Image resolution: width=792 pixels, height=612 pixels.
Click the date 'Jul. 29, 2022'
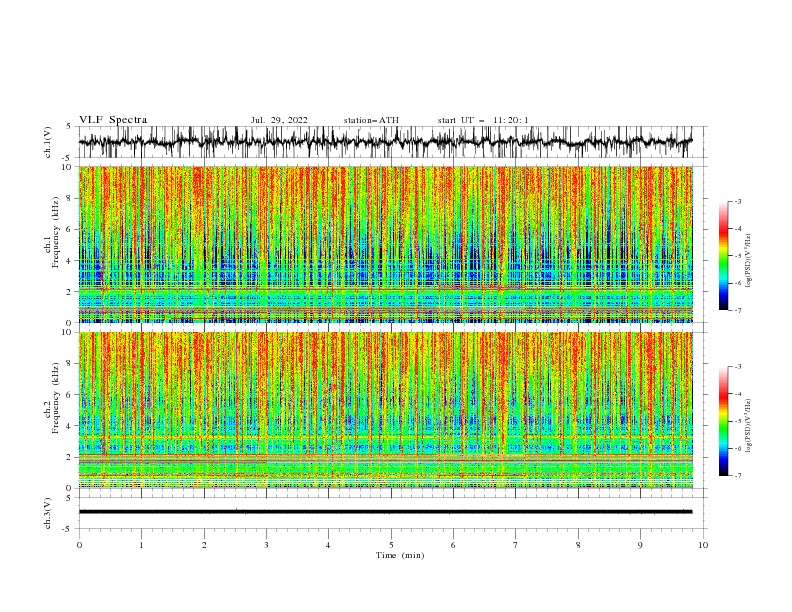click(279, 120)
